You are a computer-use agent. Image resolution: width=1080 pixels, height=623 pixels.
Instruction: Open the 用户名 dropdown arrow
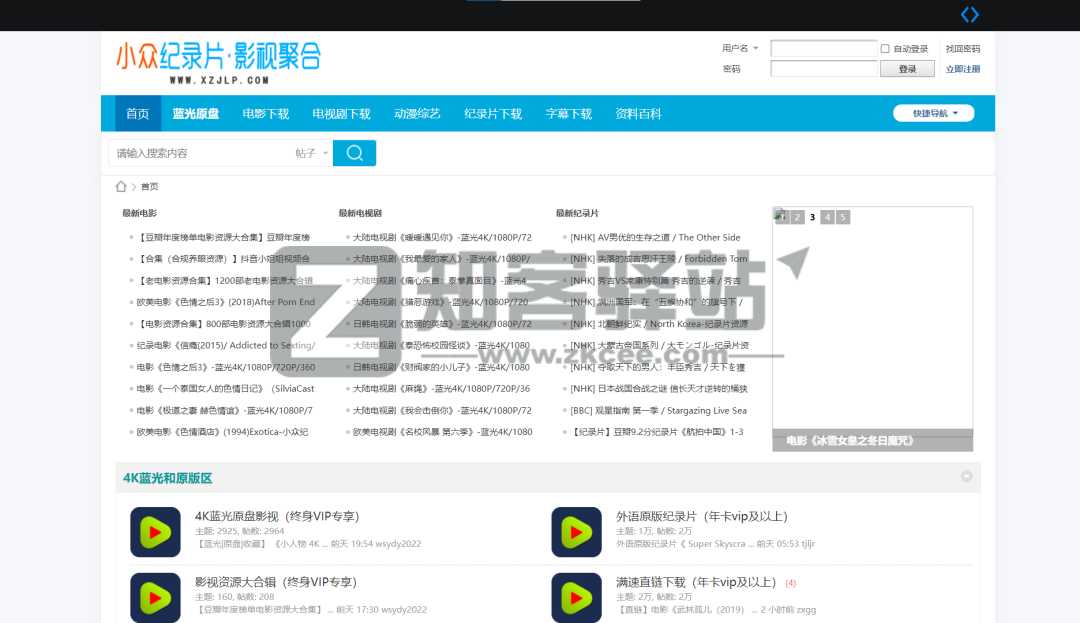coord(757,47)
